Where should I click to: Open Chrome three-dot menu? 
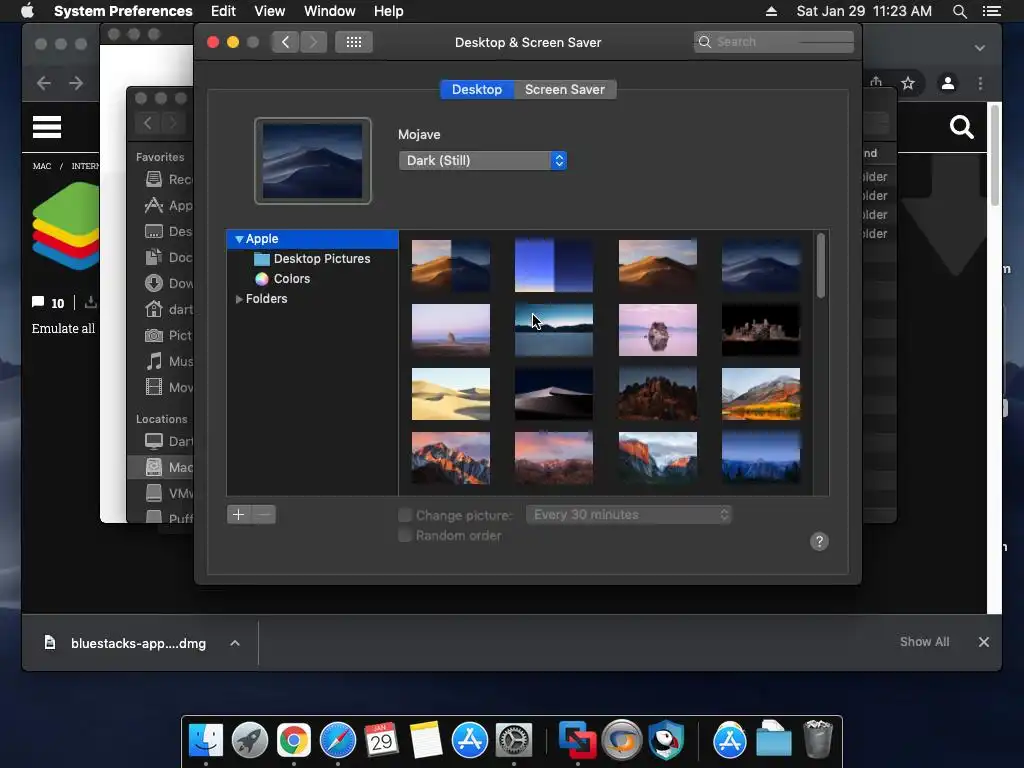(x=980, y=83)
